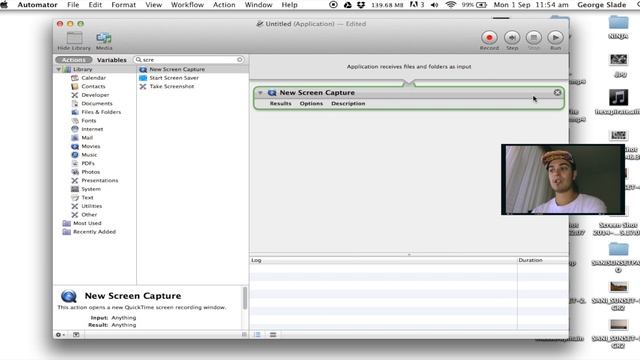This screenshot has height=360, width=640.
Task: Select Calendar in the library list
Action: [x=93, y=78]
